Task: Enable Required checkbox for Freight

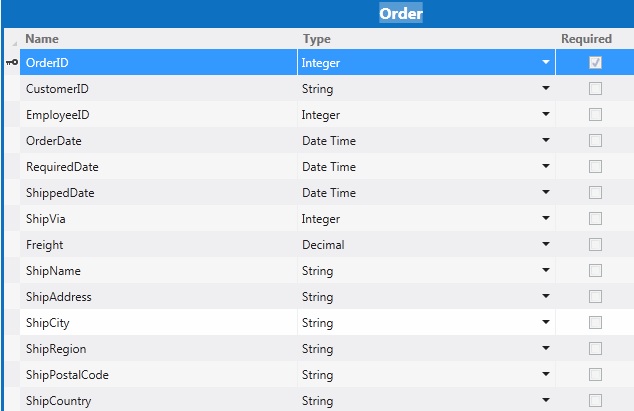Action: coord(595,245)
